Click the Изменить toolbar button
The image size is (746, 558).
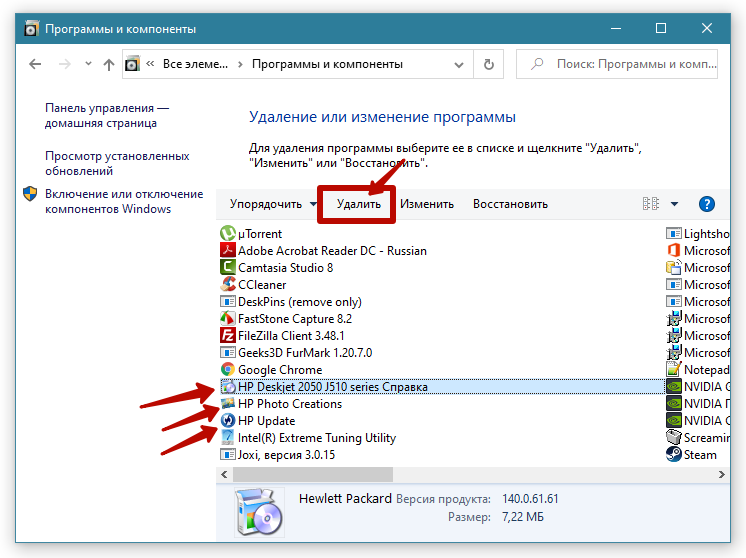pyautogui.click(x=427, y=204)
